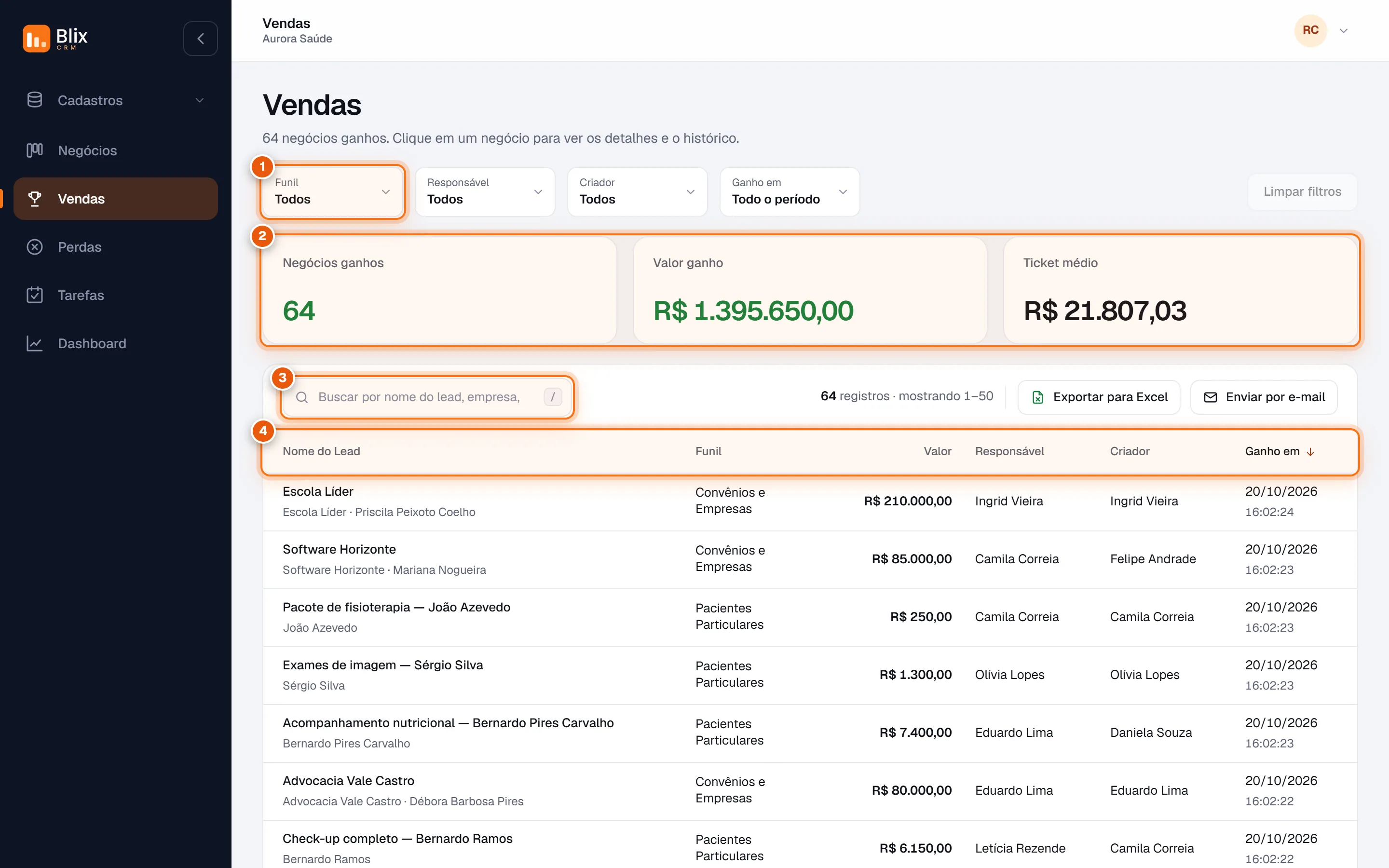Click the RC user avatar

point(1310,30)
